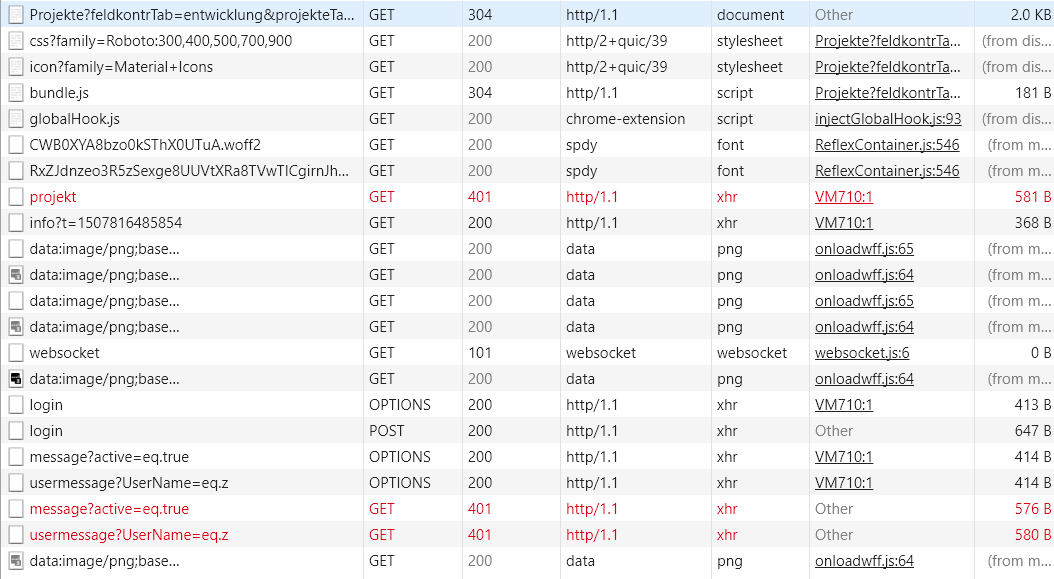The image size is (1054, 579).
Task: Check the checkbox beside the login OPTIONS request
Action: (x=14, y=404)
